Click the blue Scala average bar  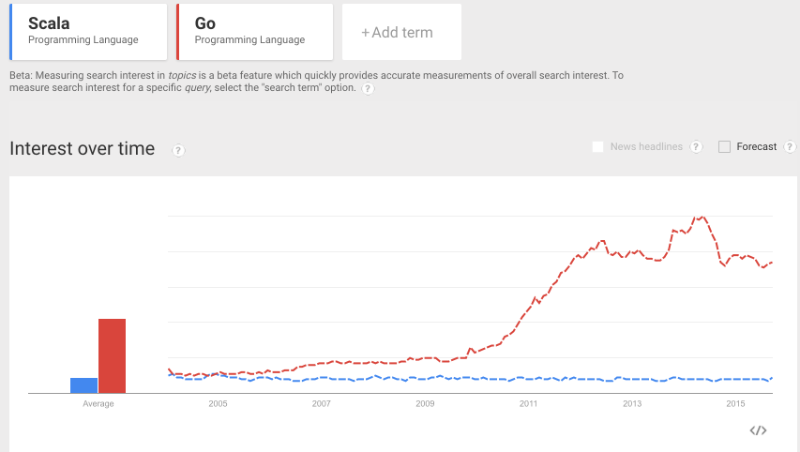[84, 385]
